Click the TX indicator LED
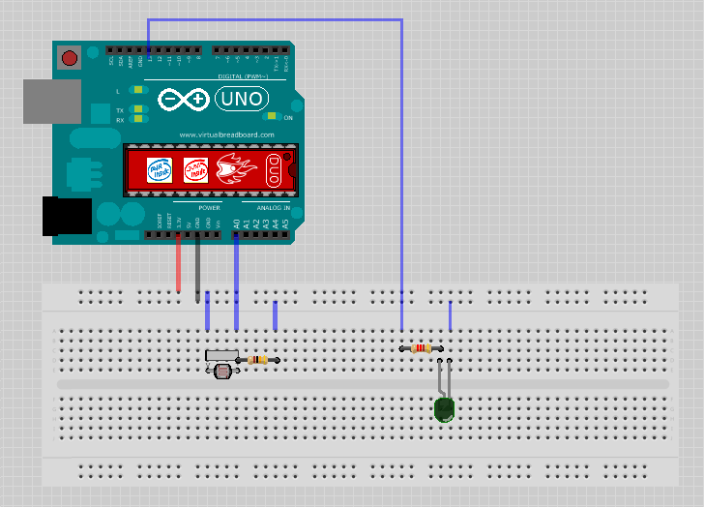The width and height of the screenshot is (704, 507). [x=138, y=109]
